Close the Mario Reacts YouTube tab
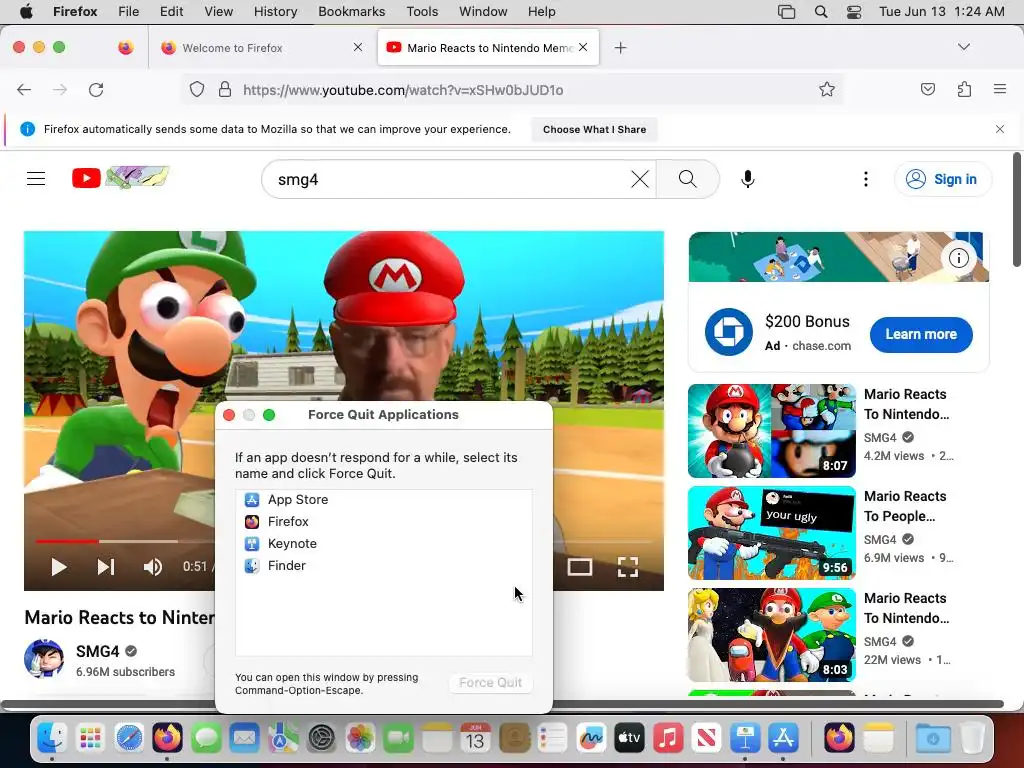The height and width of the screenshot is (768, 1024). click(583, 47)
